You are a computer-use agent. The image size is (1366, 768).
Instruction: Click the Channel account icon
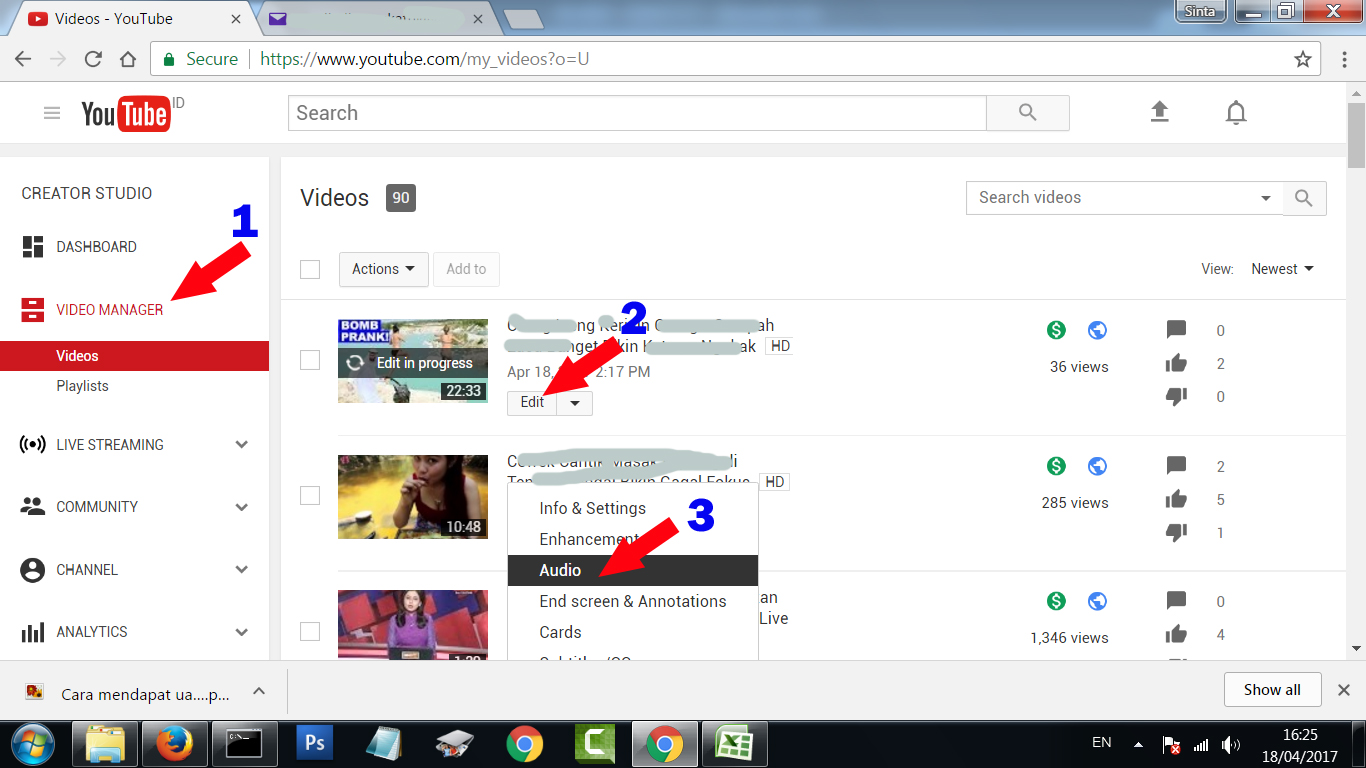pos(33,570)
